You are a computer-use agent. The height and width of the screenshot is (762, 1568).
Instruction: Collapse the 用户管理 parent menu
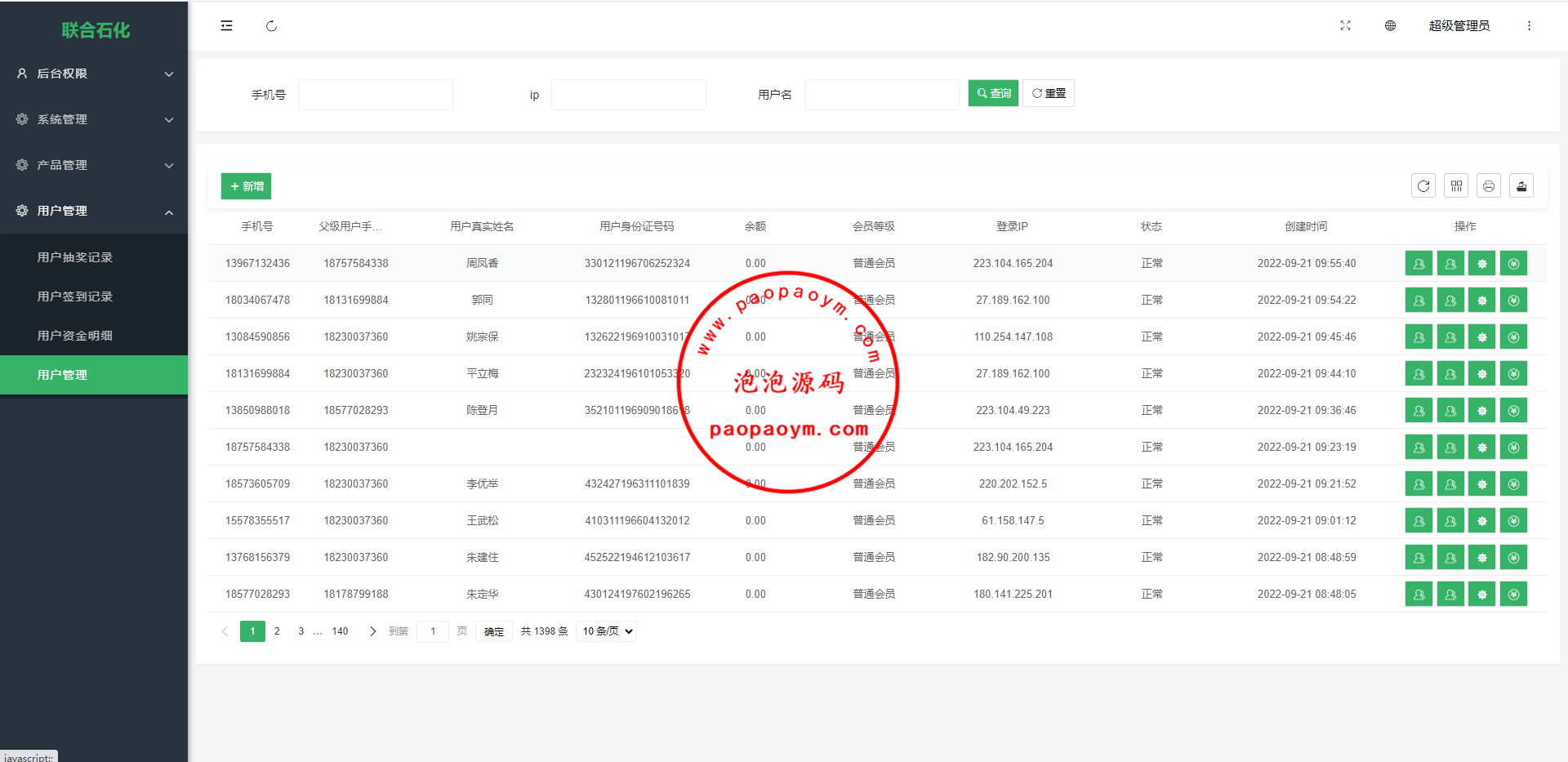[94, 211]
